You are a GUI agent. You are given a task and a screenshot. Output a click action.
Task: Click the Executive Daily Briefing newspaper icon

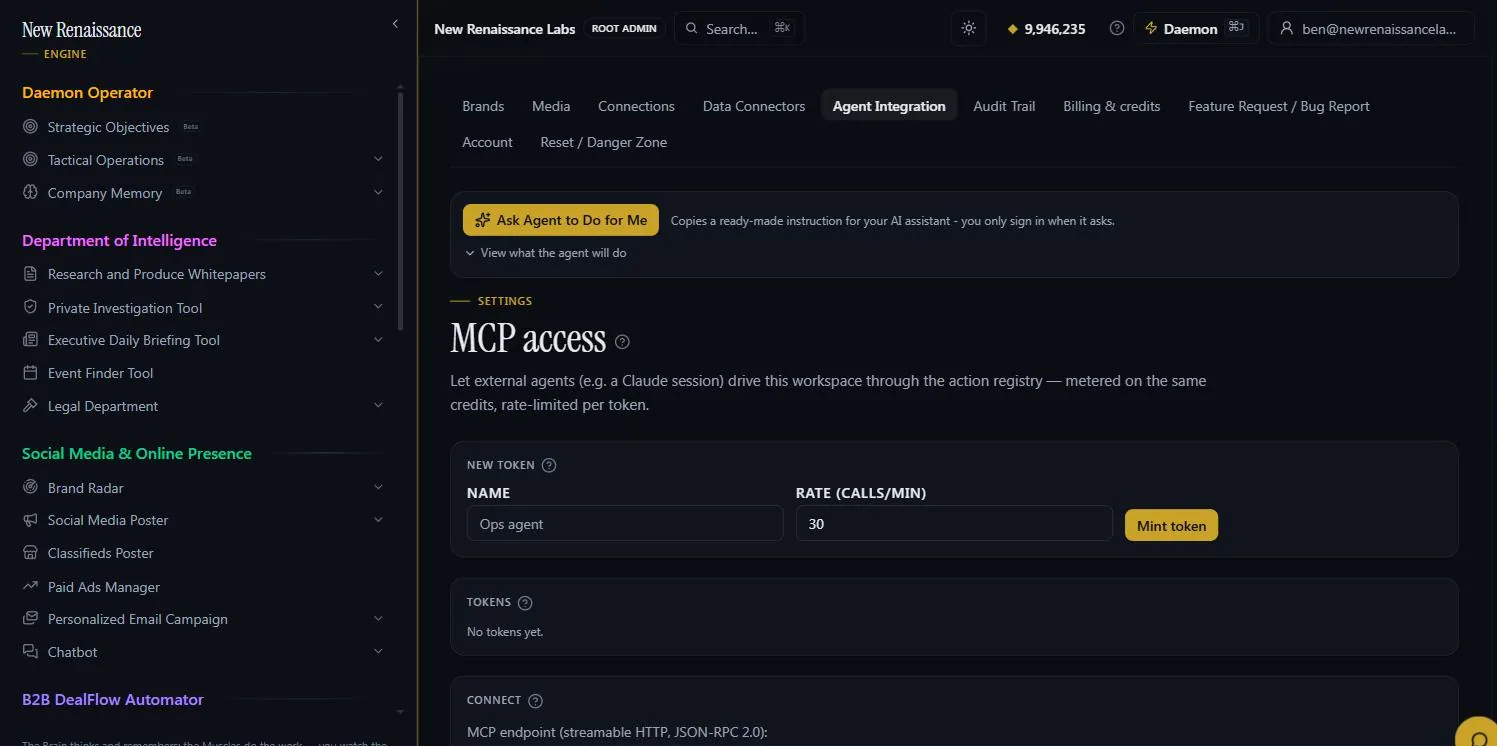[x=30, y=340]
